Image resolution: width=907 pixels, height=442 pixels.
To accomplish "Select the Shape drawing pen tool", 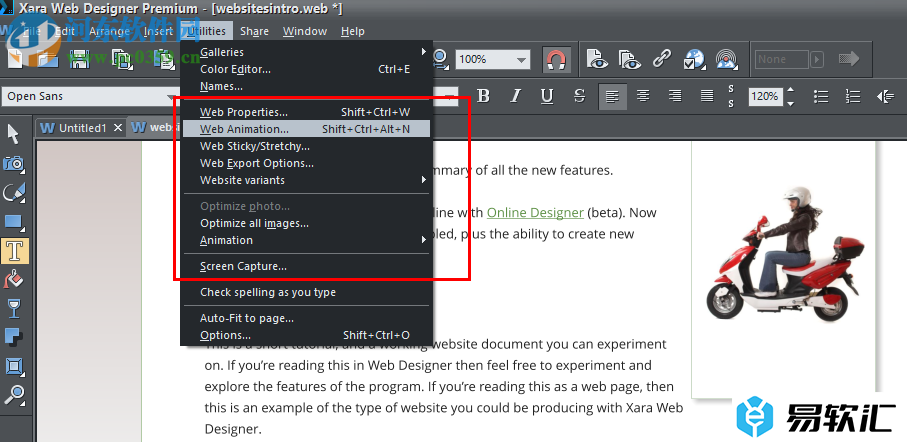I will (14, 193).
